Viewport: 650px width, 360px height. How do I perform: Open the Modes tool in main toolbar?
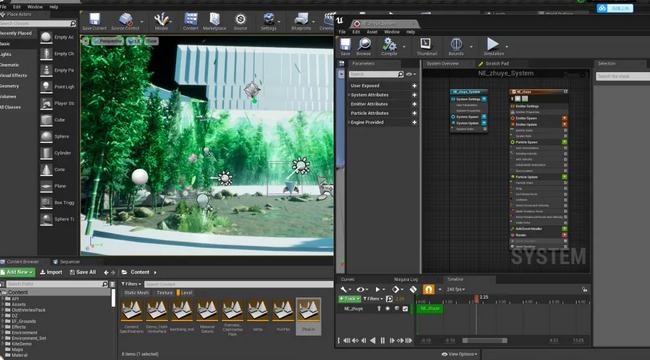click(161, 19)
